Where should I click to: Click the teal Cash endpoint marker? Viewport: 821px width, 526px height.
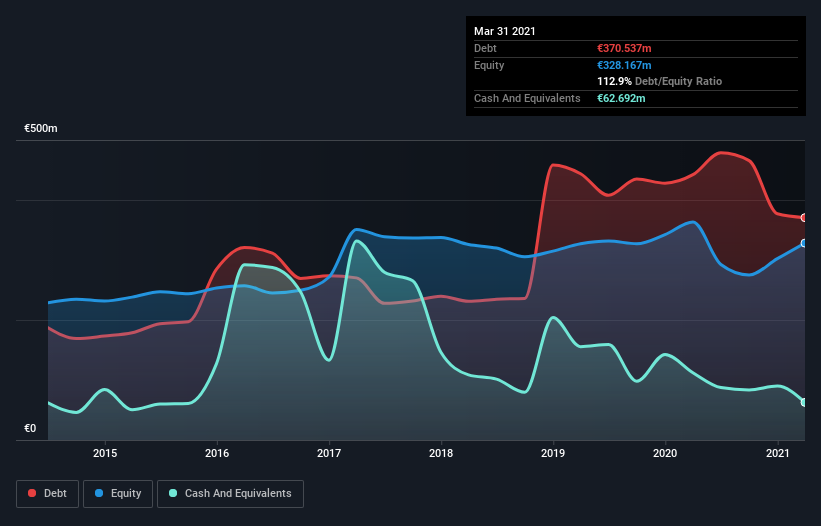tap(804, 402)
